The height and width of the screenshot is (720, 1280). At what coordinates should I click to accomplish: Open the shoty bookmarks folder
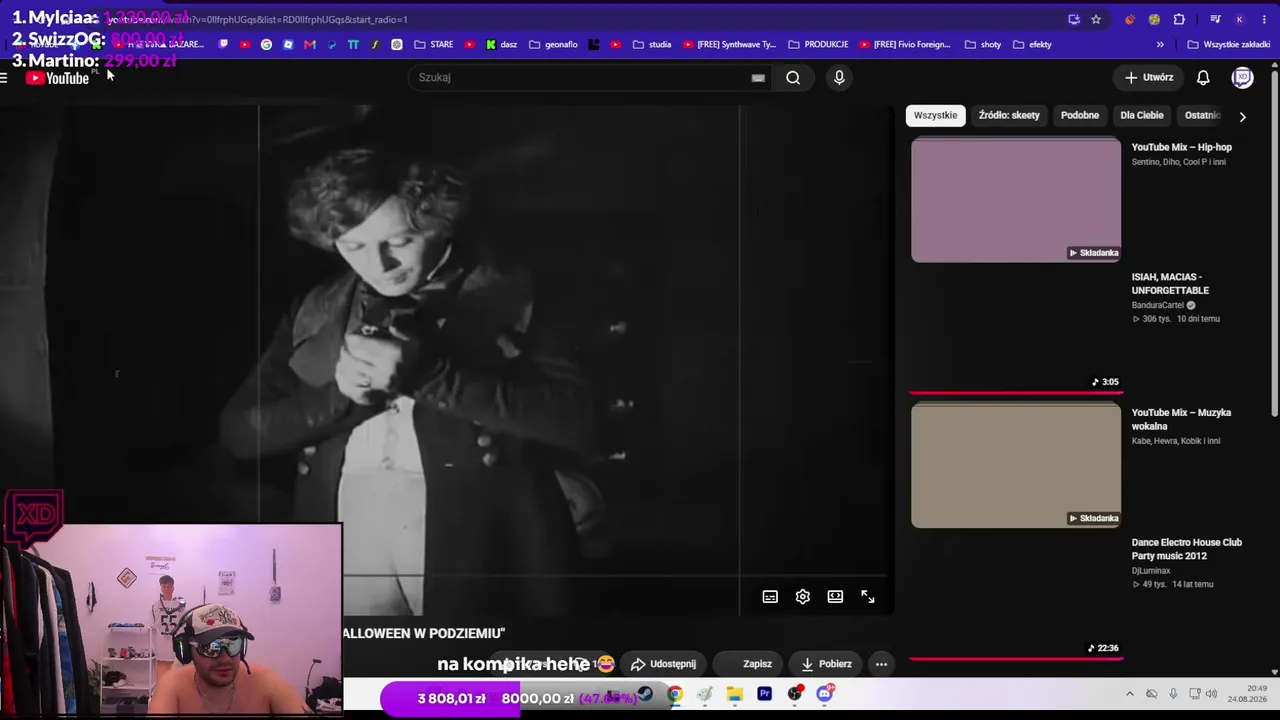[x=983, y=44]
